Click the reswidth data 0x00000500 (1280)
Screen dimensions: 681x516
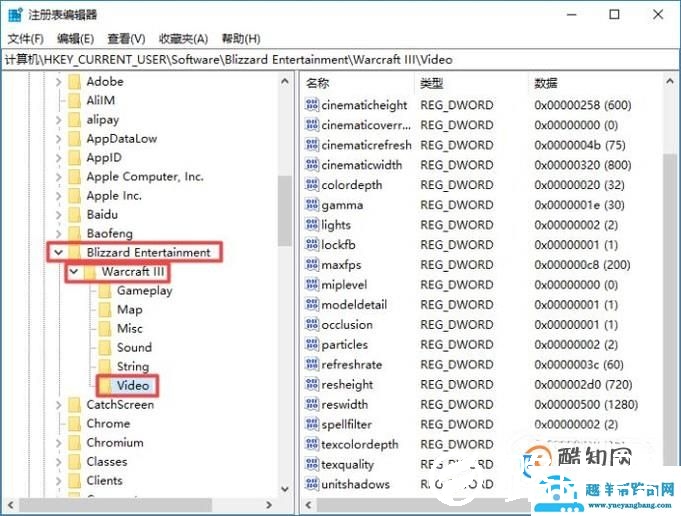(586, 404)
